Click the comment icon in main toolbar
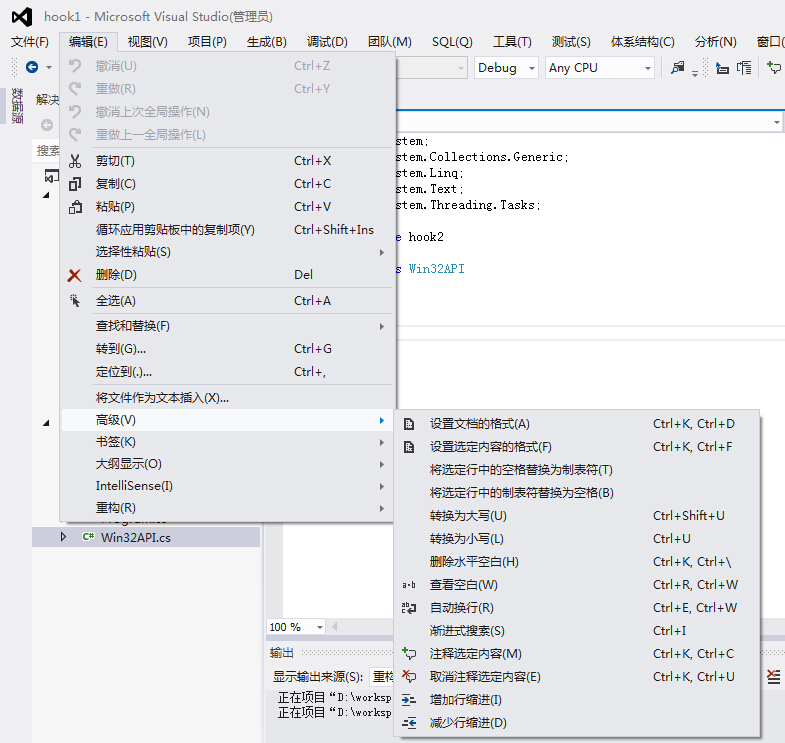Viewport: 785px width, 743px height. click(x=774, y=67)
